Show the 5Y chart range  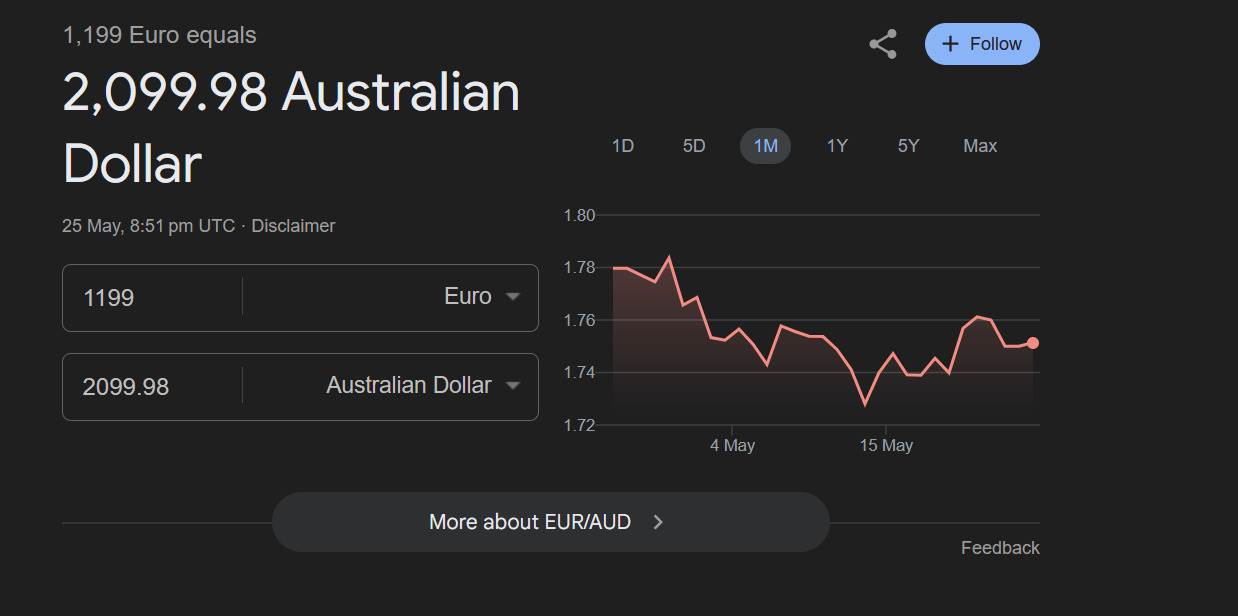pyautogui.click(x=908, y=146)
